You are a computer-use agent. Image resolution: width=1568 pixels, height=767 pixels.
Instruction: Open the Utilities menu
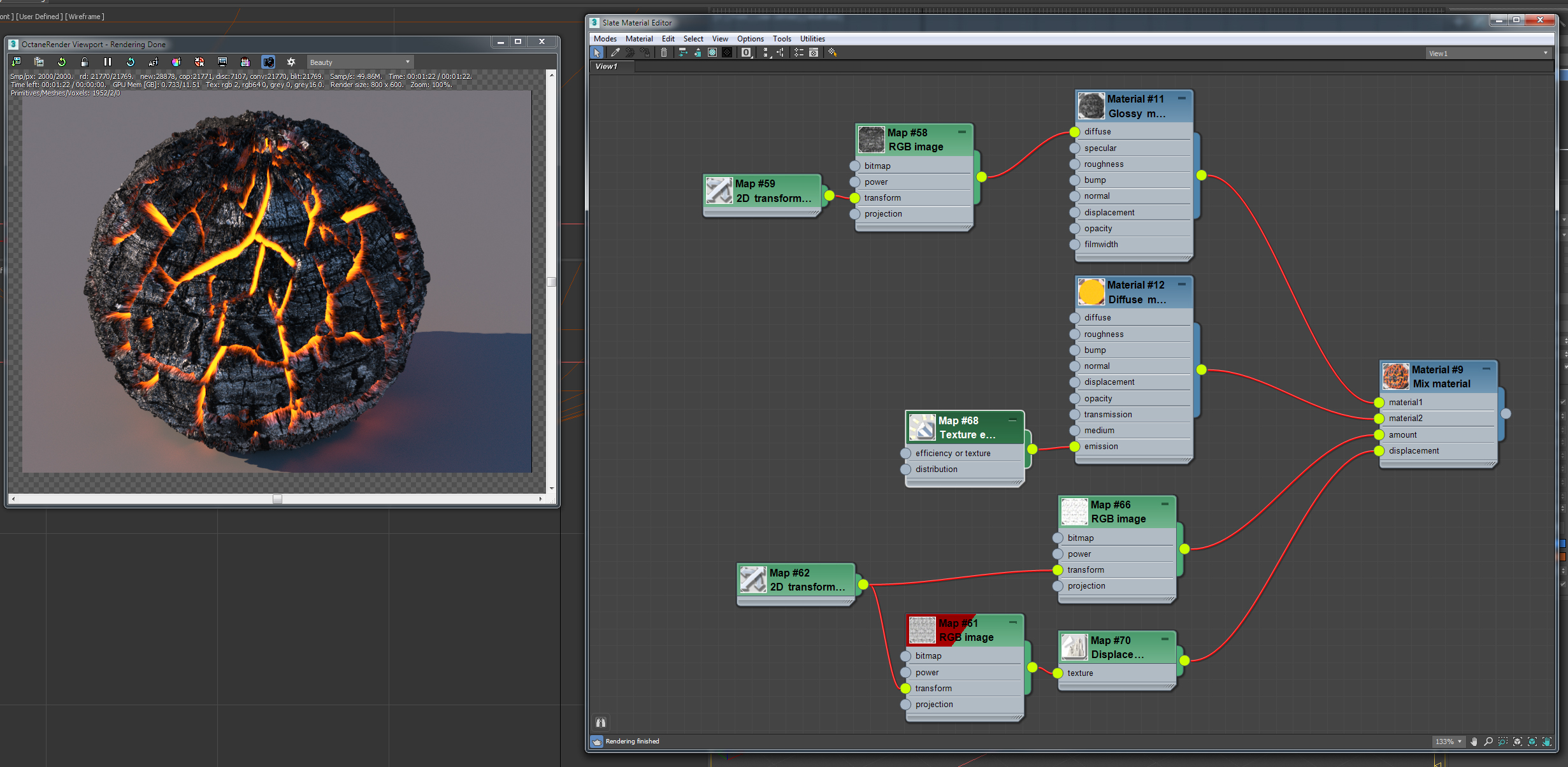(812, 39)
